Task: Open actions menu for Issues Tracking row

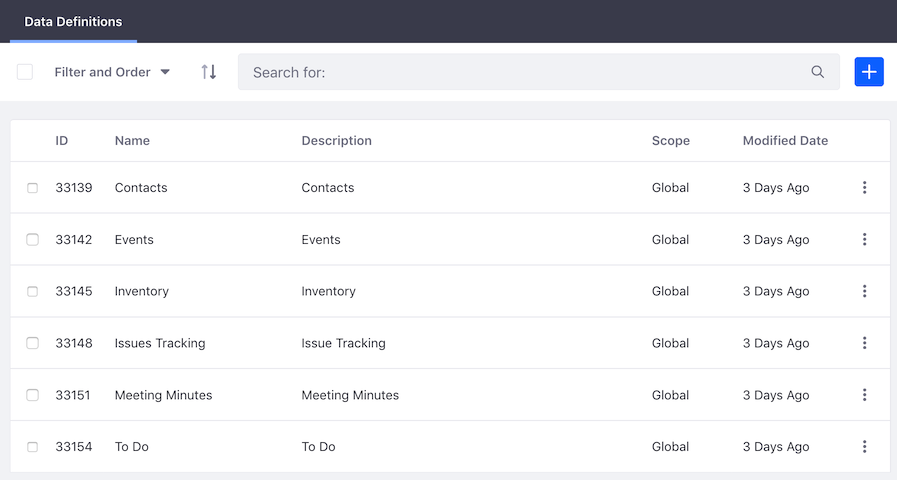Action: [864, 343]
